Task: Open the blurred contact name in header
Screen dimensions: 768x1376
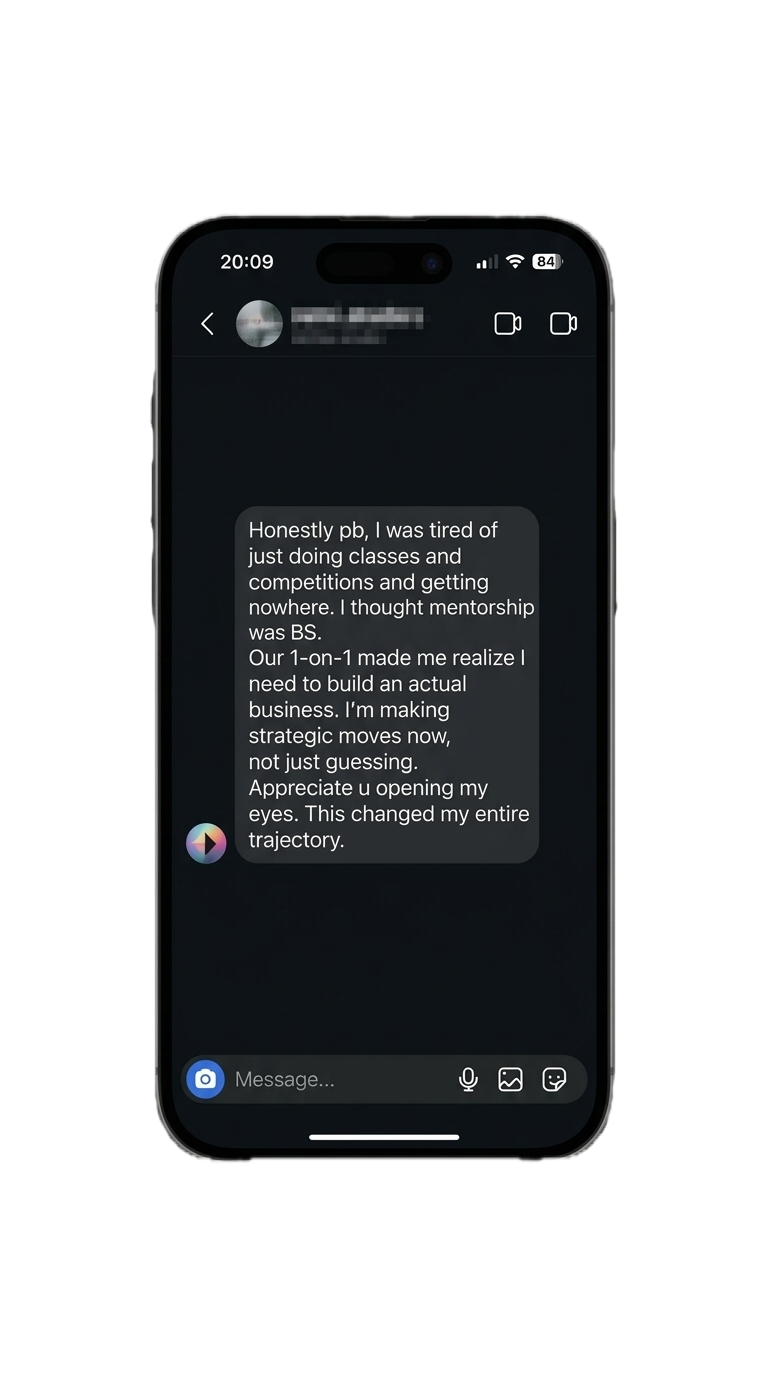Action: point(357,318)
